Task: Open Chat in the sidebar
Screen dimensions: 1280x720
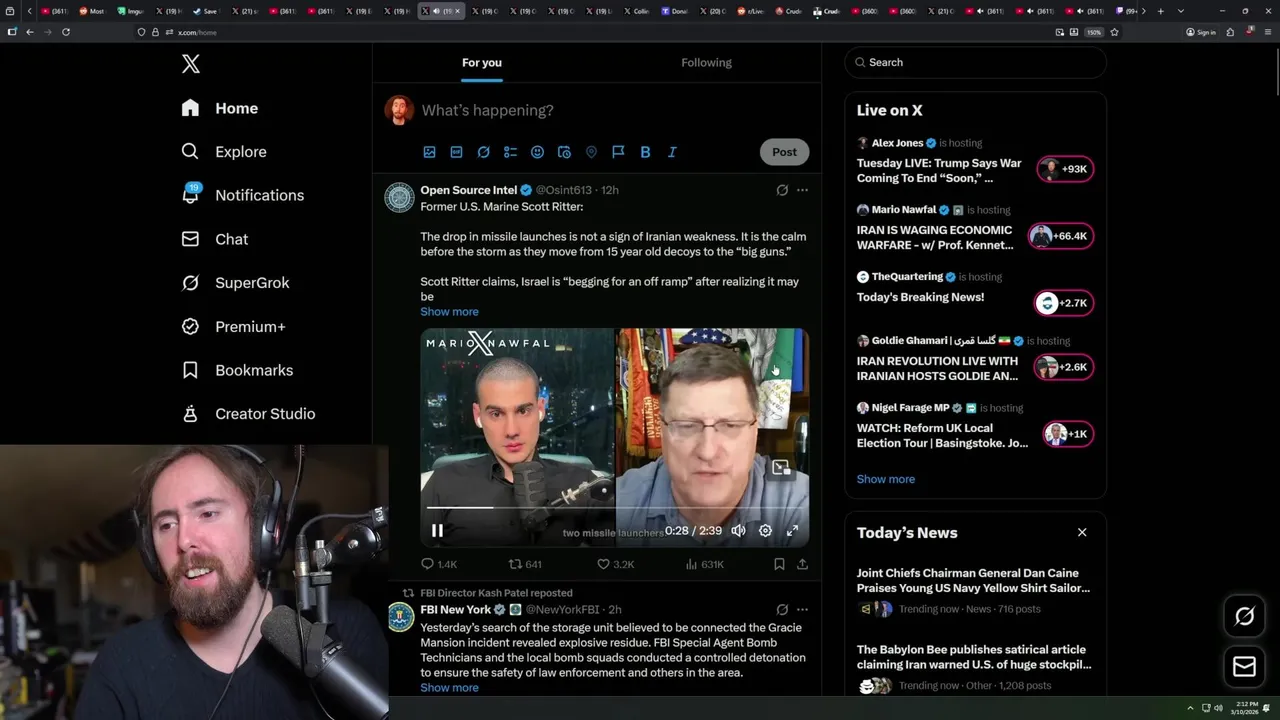Action: click(215, 239)
